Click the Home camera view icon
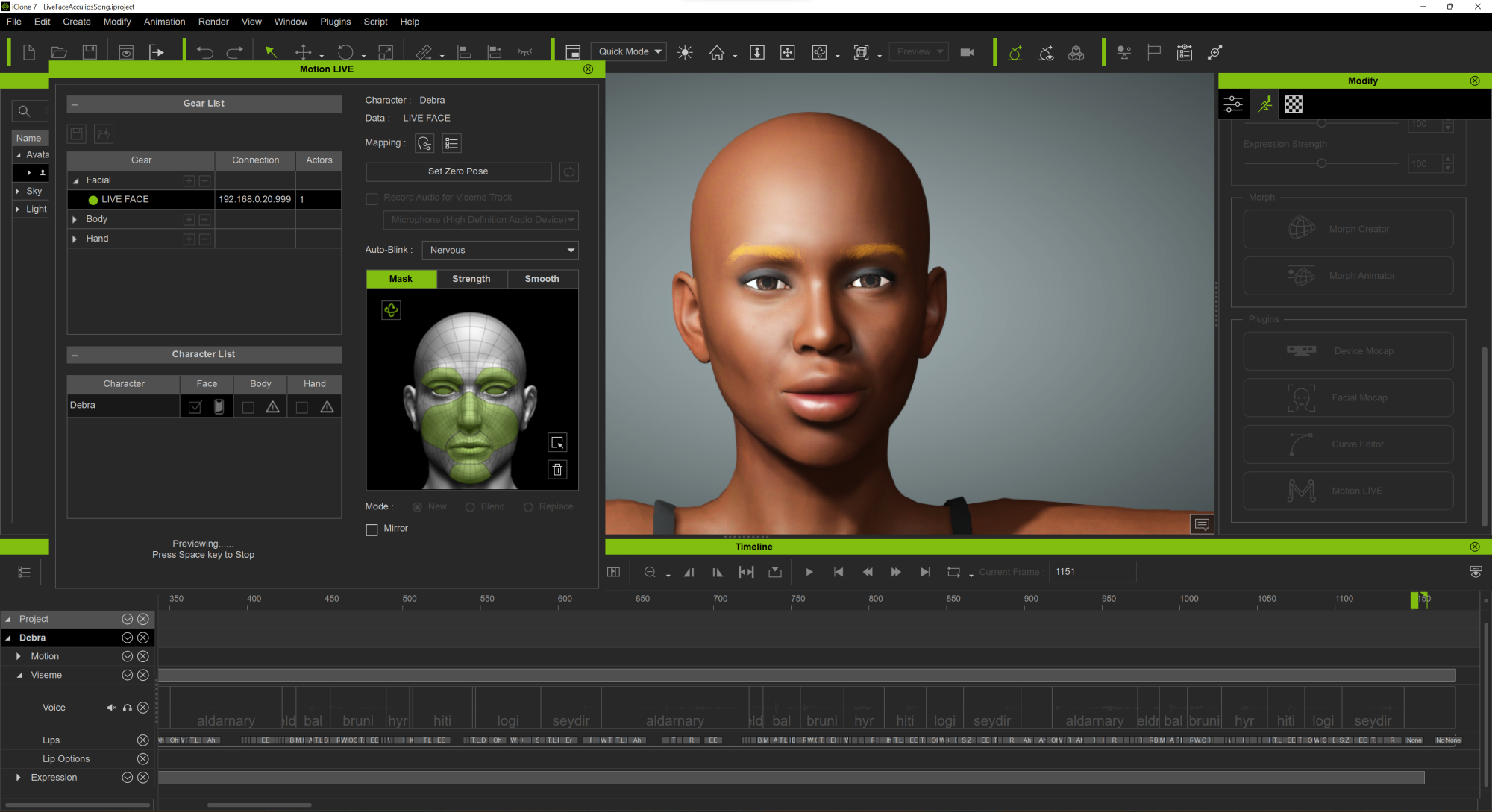The width and height of the screenshot is (1492, 812). point(716,52)
